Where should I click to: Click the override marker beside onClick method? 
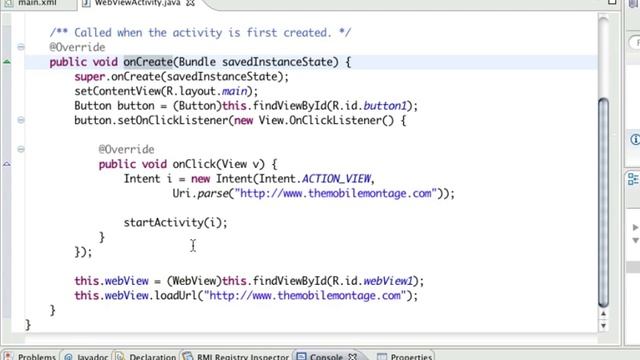pos(7,164)
